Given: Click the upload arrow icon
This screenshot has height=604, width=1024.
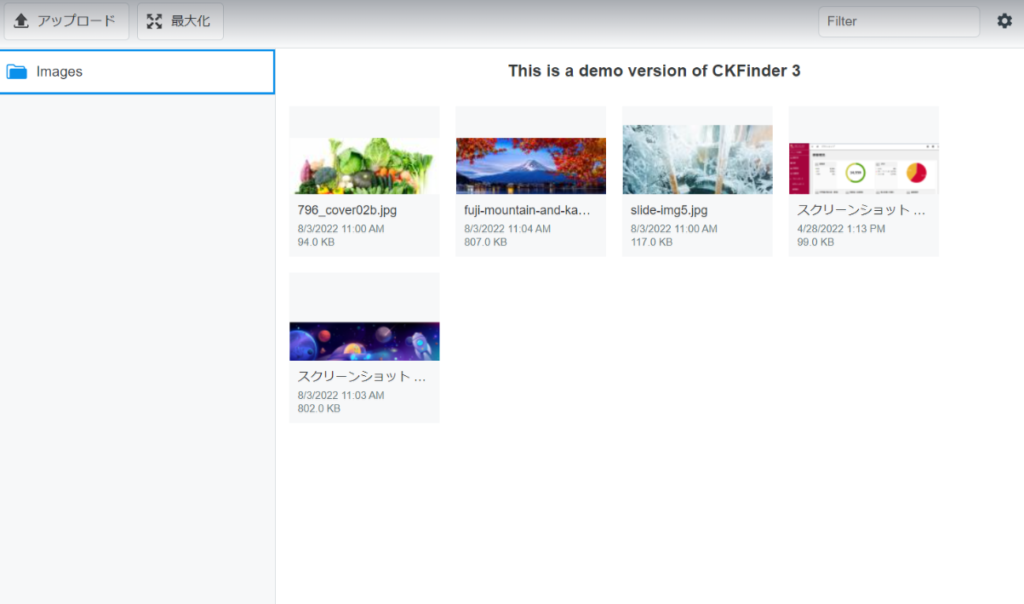Looking at the screenshot, I should coord(21,21).
